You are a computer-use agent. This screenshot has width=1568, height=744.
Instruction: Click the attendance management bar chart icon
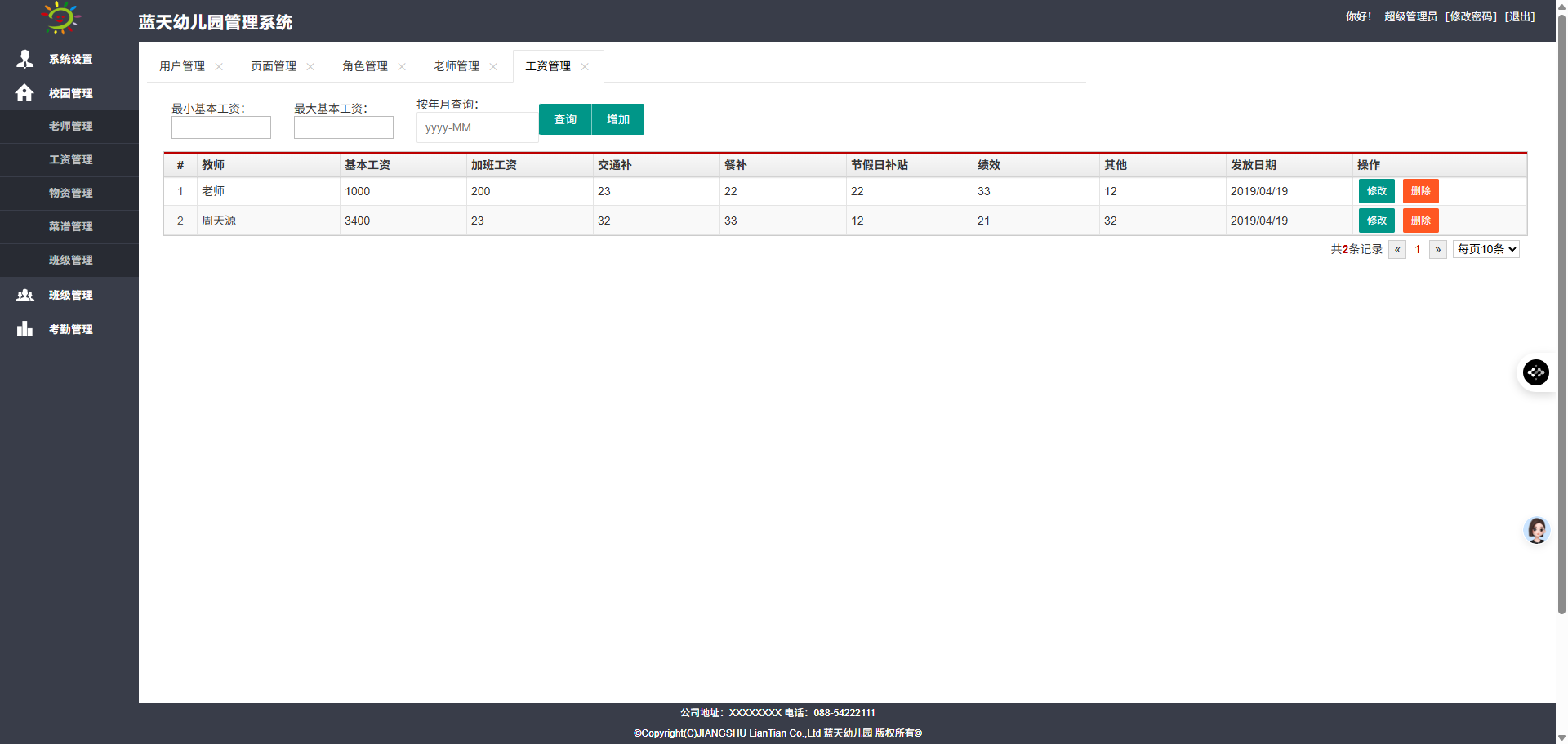click(x=25, y=329)
